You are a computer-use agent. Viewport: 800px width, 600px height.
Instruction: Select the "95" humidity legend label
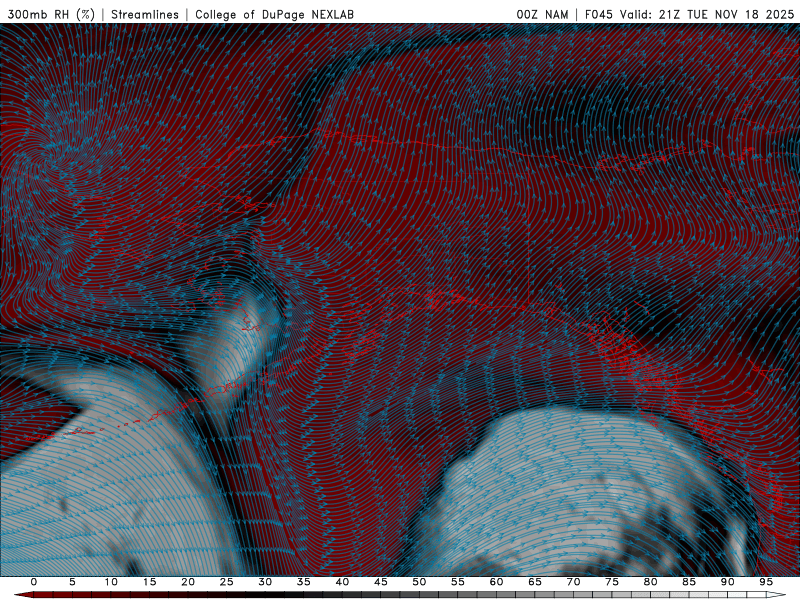(766, 582)
